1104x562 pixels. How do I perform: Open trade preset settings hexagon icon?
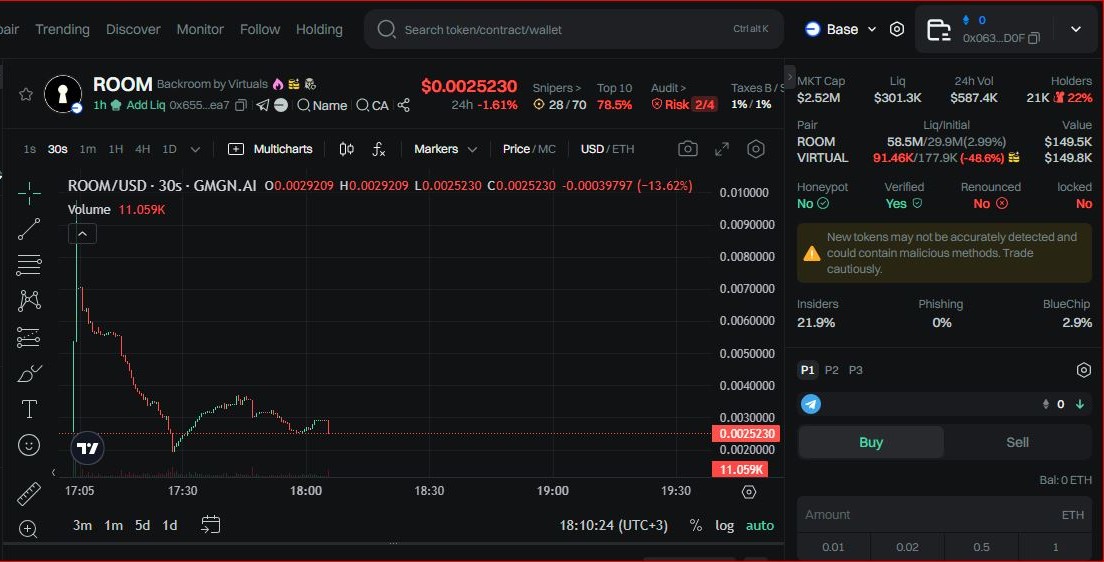(x=1084, y=370)
